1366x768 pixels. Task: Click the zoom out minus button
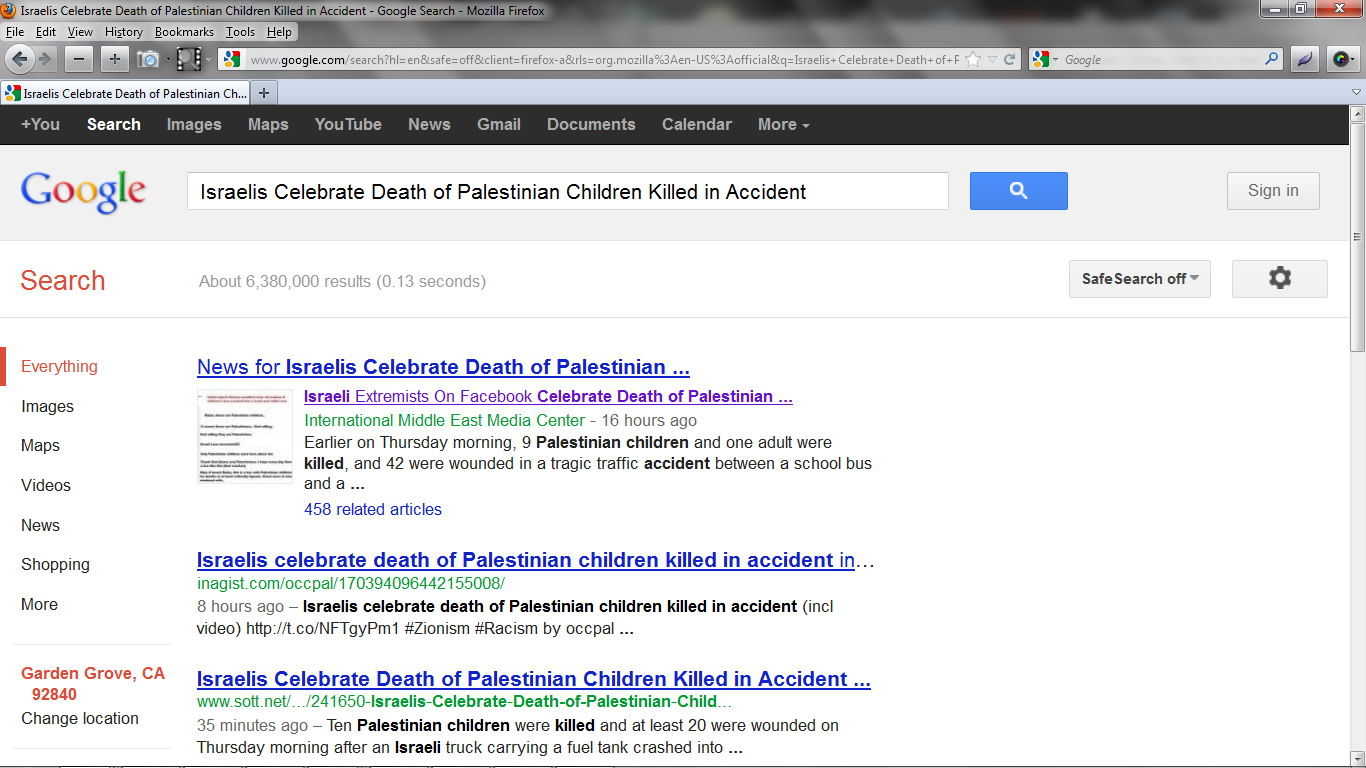pos(79,59)
